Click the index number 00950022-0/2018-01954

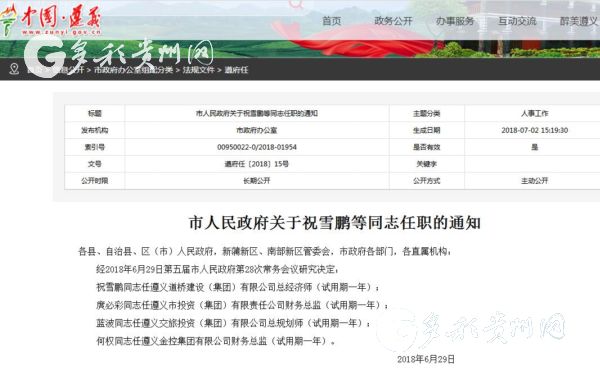point(257,147)
